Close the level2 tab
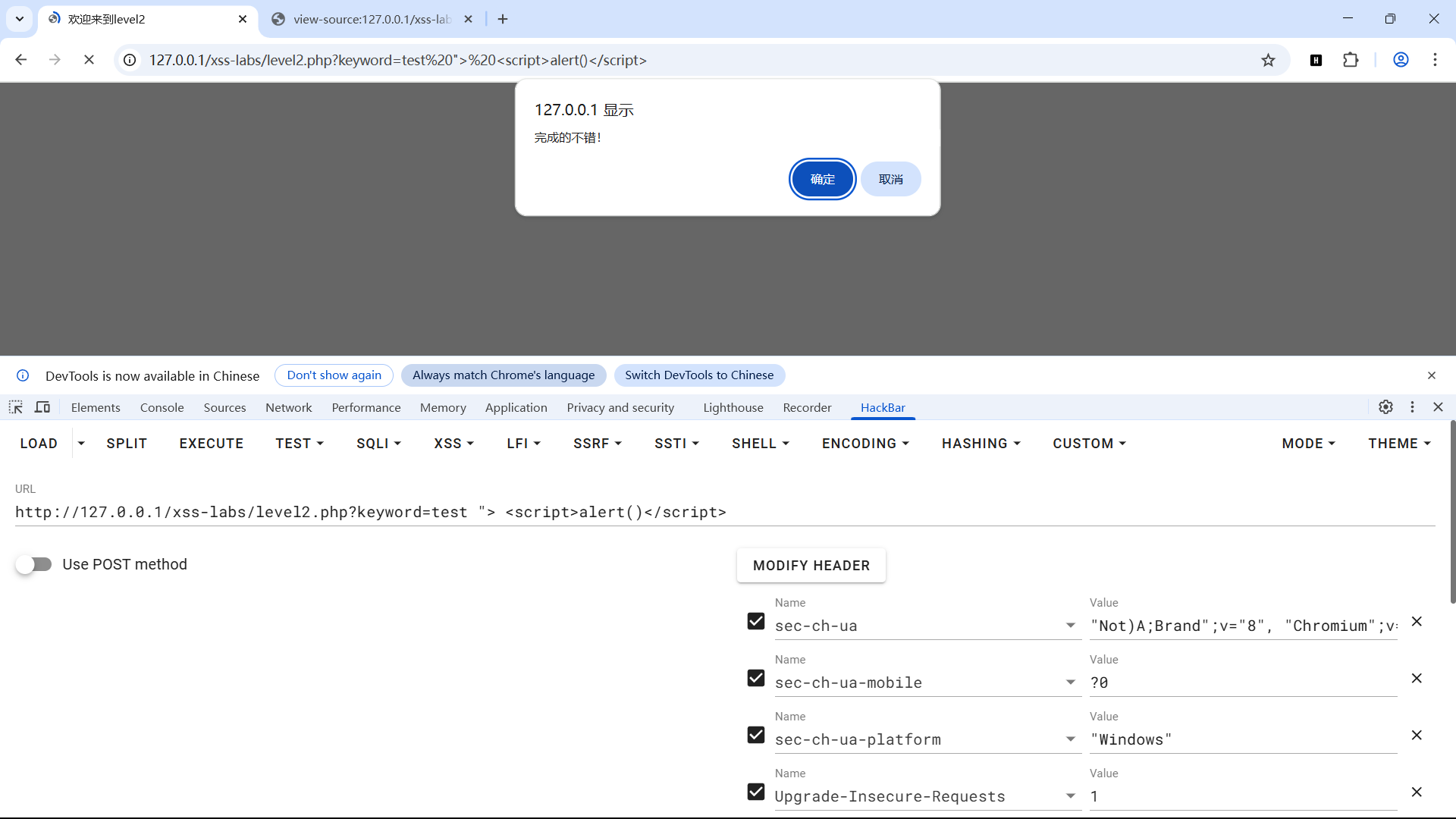The height and width of the screenshot is (819, 1456). (243, 19)
